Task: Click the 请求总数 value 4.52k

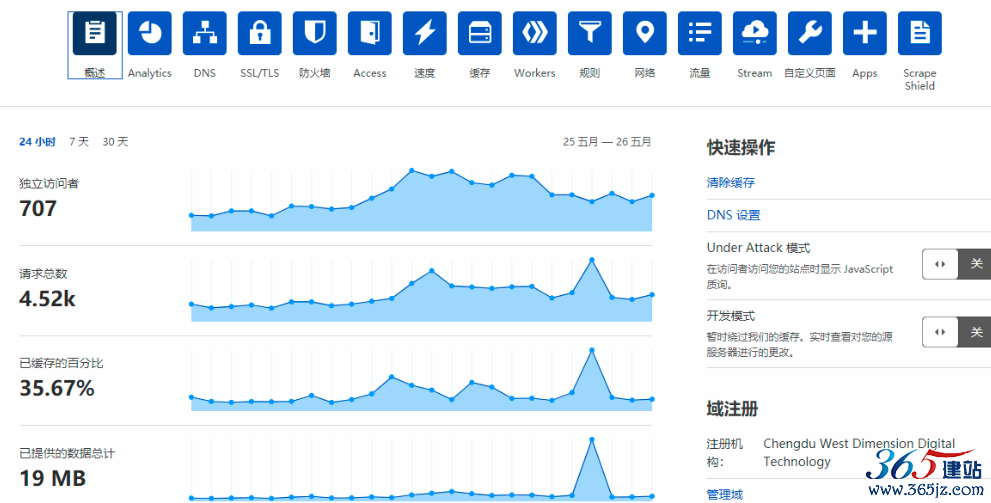Action: tap(47, 298)
